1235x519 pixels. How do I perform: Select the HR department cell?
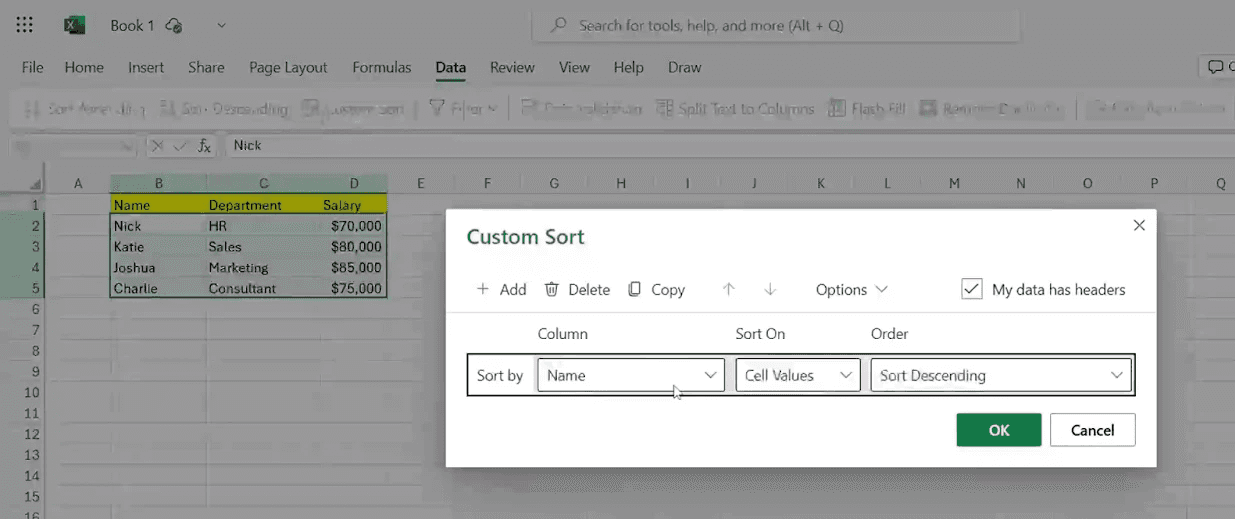[x=263, y=226]
